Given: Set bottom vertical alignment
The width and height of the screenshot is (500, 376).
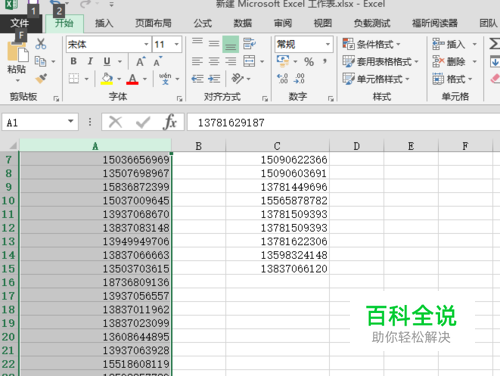Looking at the screenshot, I should (x=230, y=44).
